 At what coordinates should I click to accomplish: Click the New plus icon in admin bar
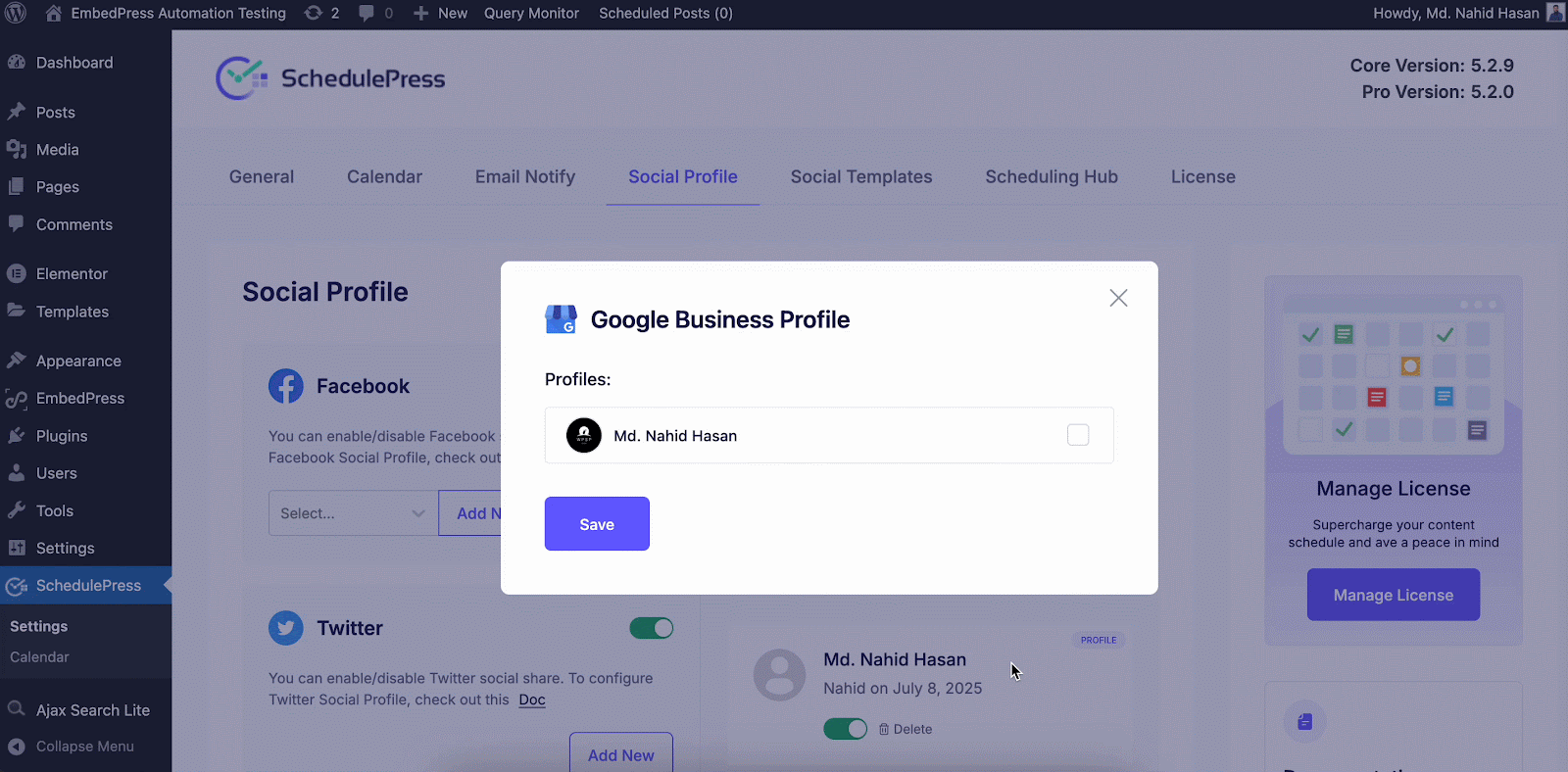421,13
